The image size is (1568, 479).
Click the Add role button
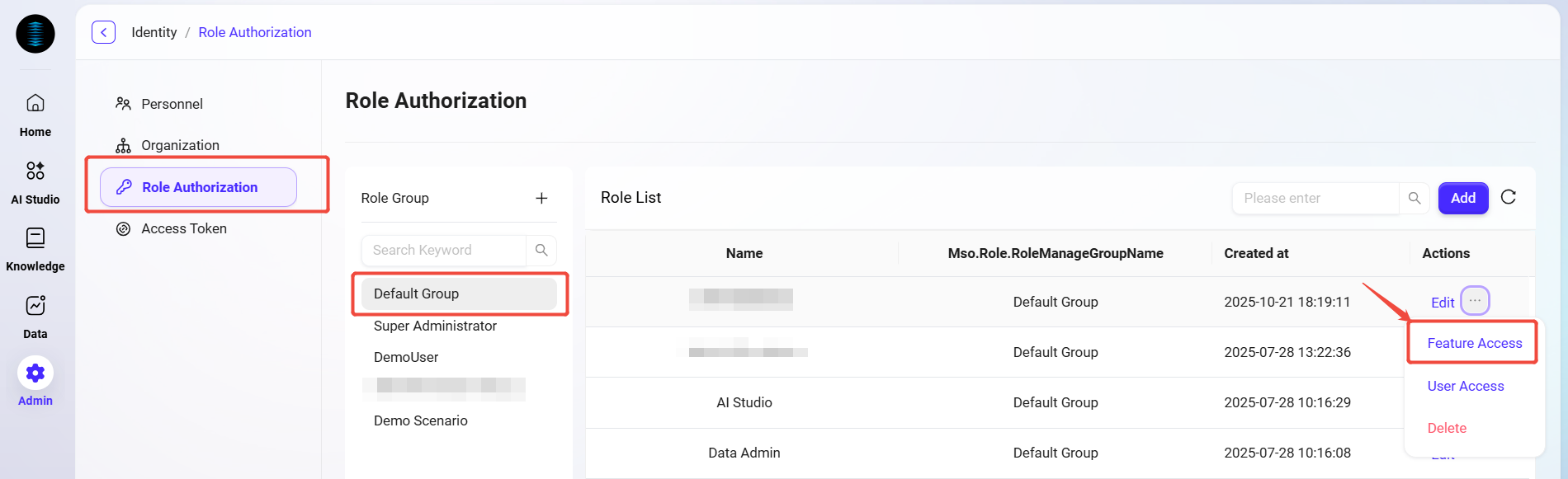tap(1462, 198)
